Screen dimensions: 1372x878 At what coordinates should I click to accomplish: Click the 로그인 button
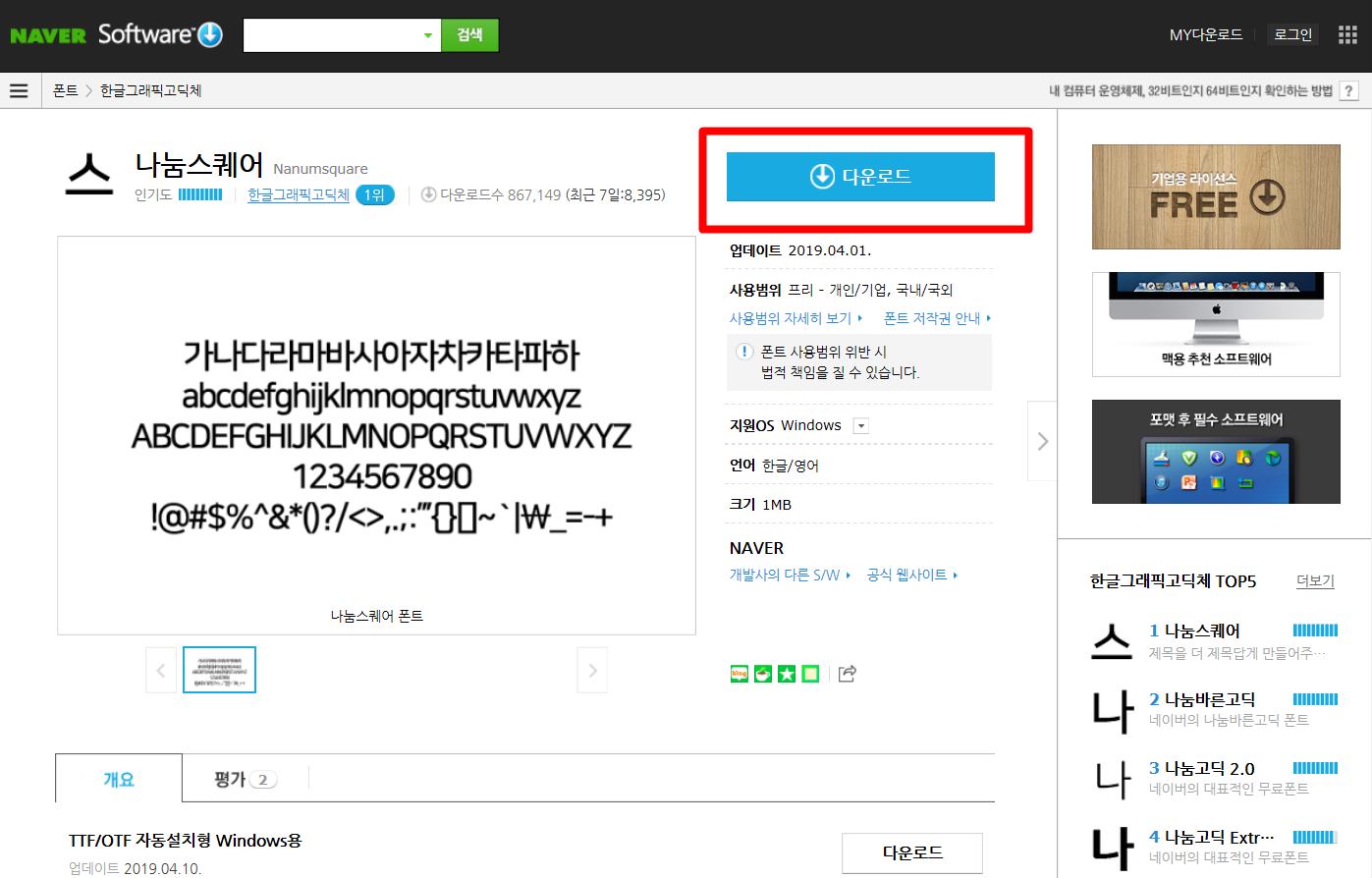click(x=1292, y=34)
